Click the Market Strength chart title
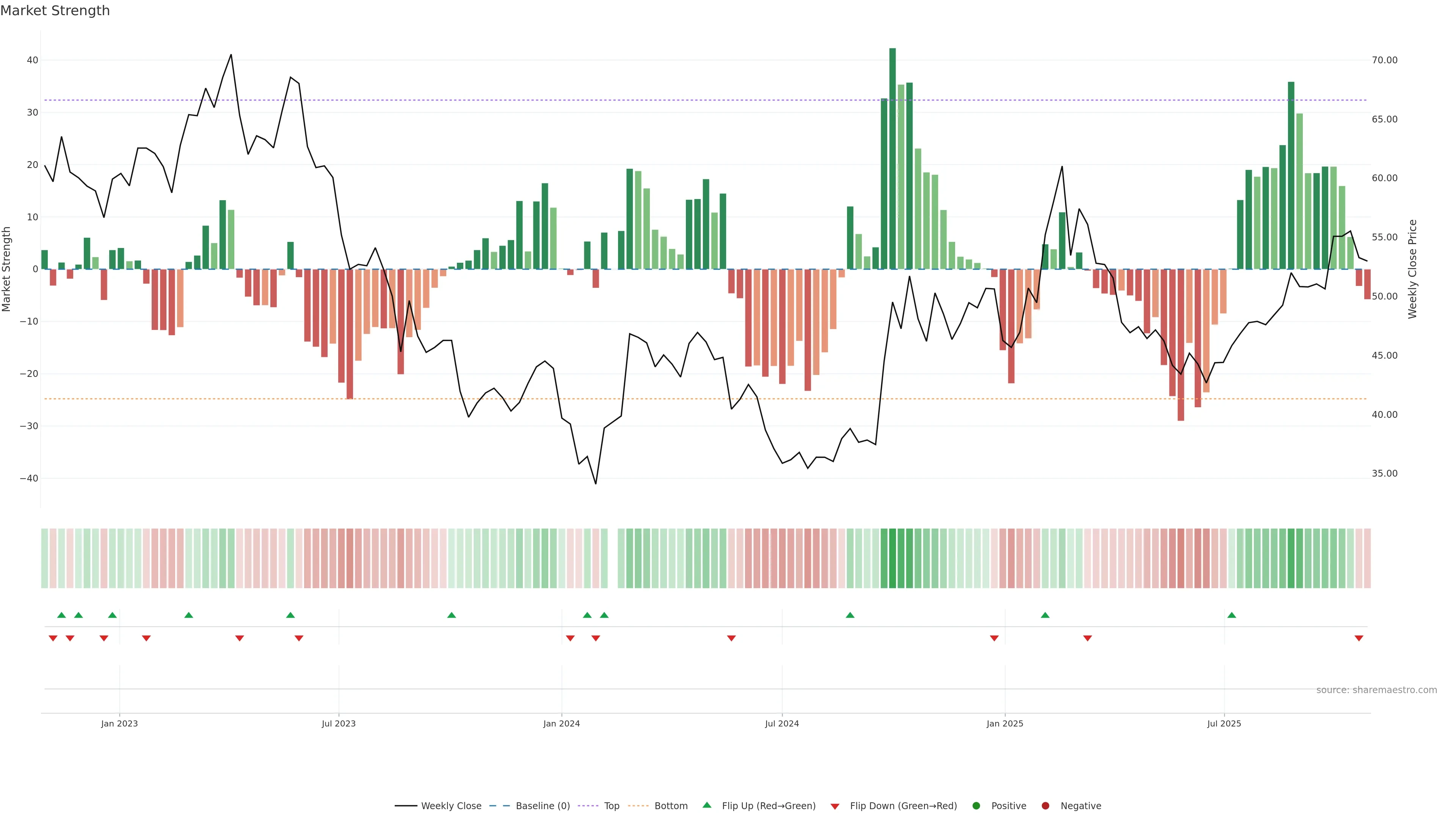The height and width of the screenshot is (819, 1456). click(55, 11)
